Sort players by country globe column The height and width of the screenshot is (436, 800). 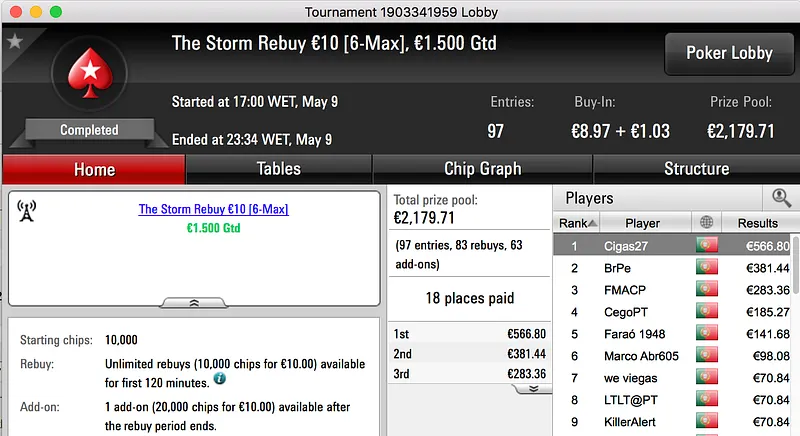[x=707, y=223]
